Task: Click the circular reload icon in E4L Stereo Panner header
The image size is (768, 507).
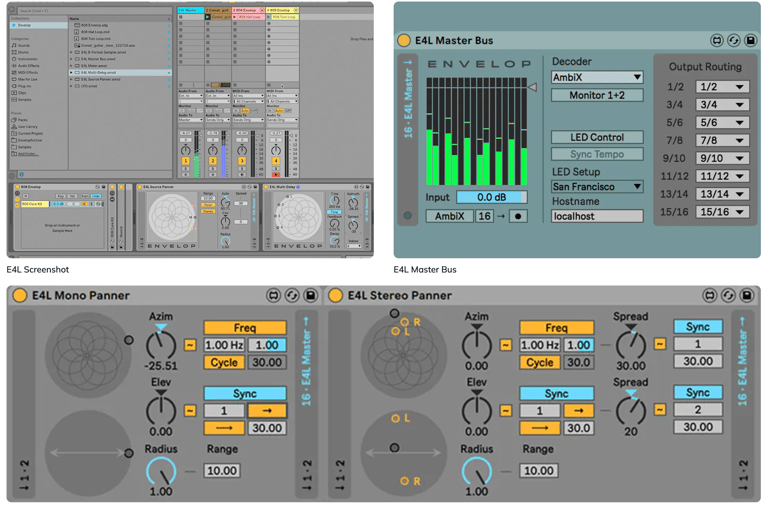Action: pyautogui.click(x=728, y=295)
